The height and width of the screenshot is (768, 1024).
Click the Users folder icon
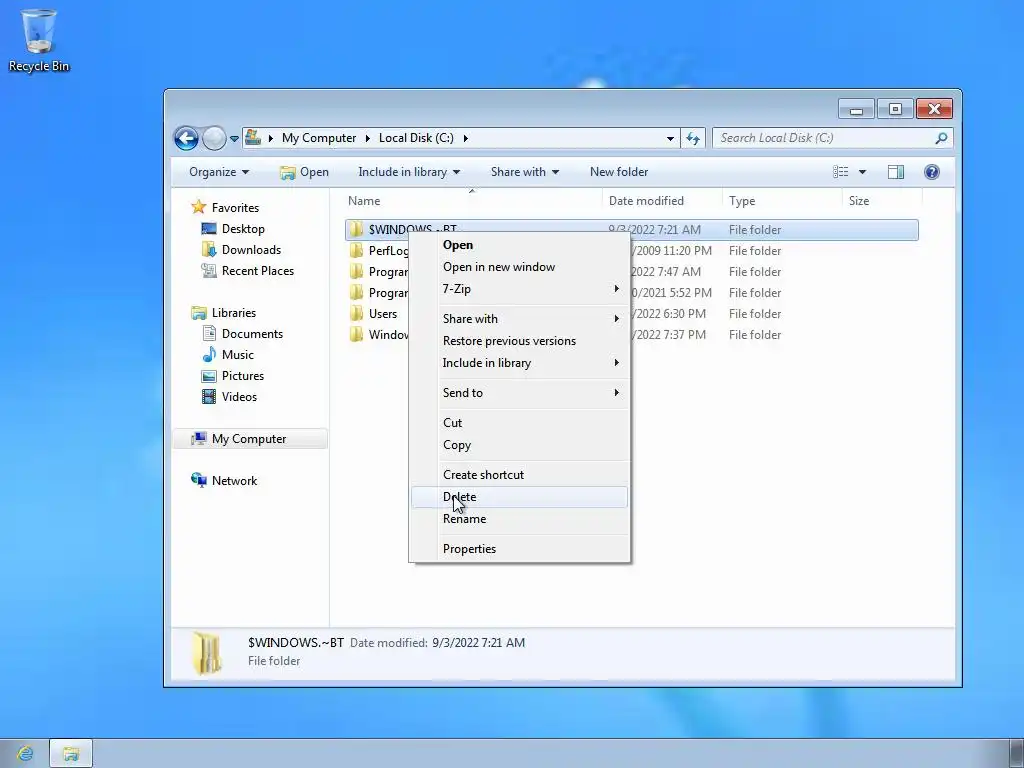pyautogui.click(x=356, y=313)
